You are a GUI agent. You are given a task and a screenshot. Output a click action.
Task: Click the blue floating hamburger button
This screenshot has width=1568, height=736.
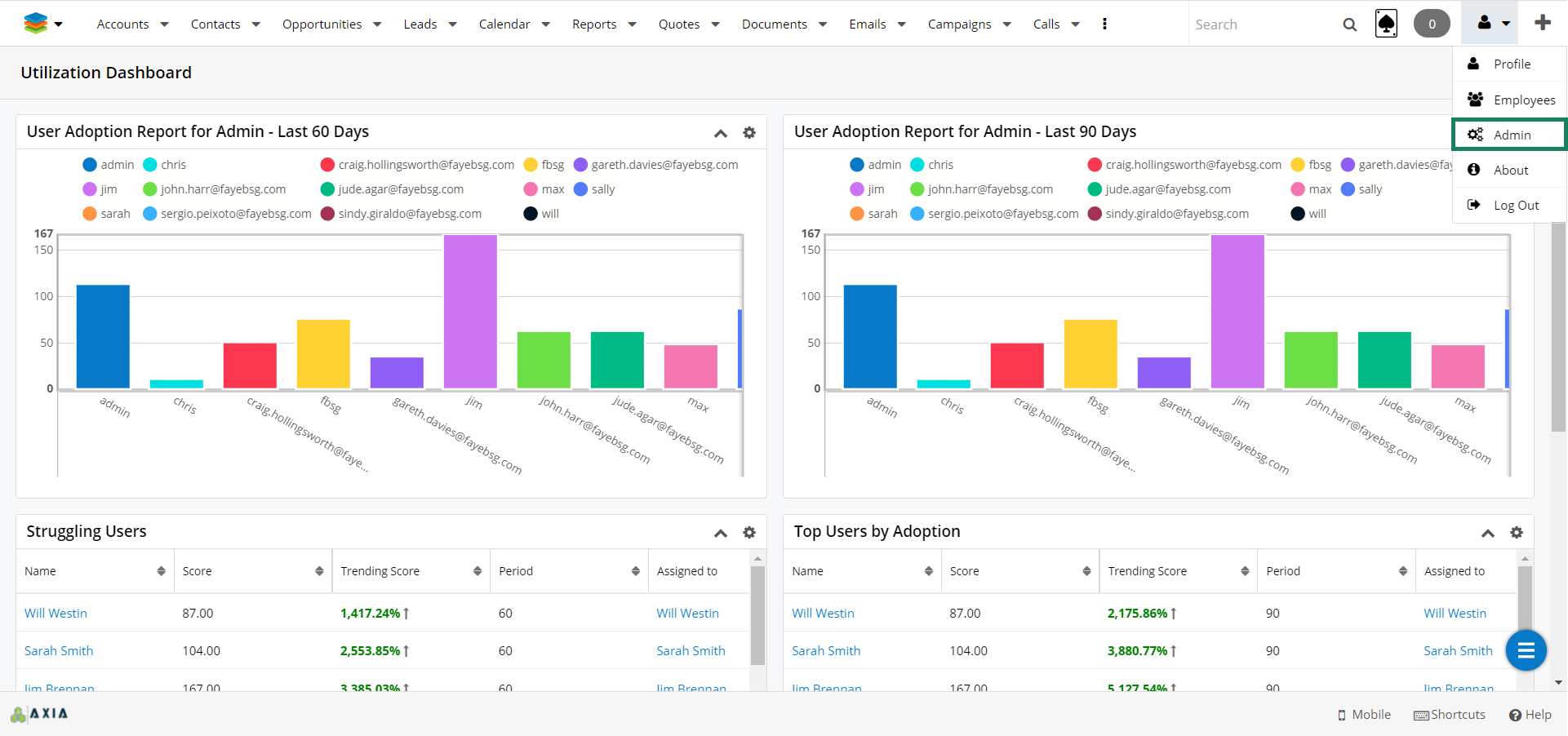(1526, 650)
